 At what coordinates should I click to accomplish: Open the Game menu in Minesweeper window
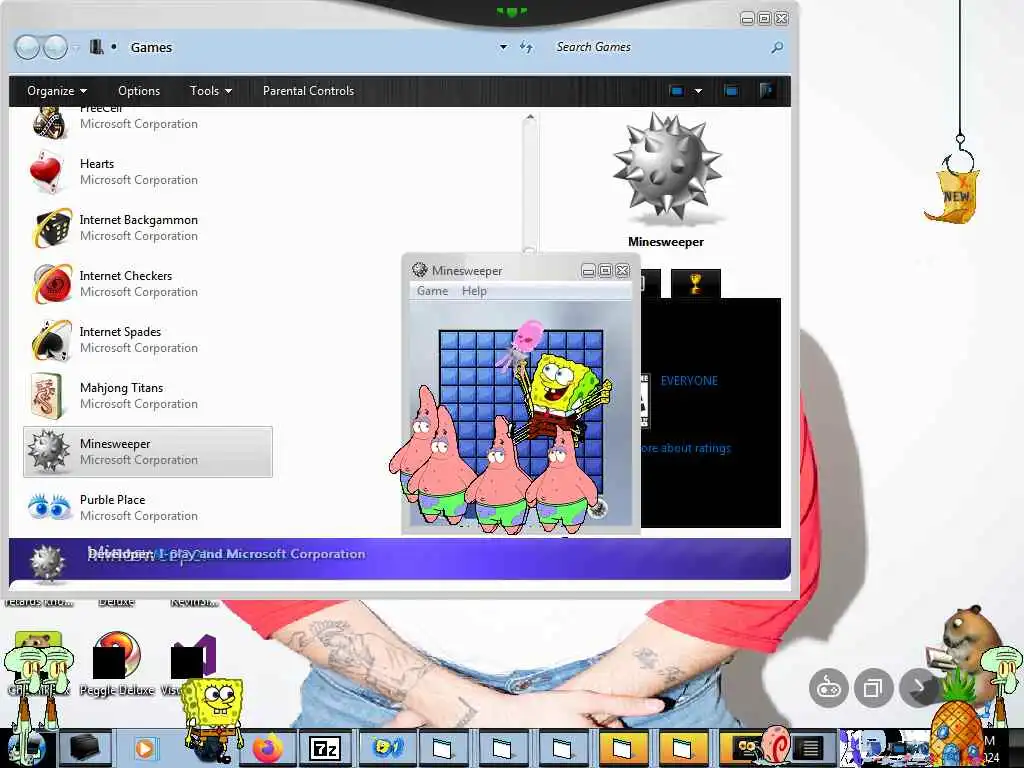tap(432, 291)
